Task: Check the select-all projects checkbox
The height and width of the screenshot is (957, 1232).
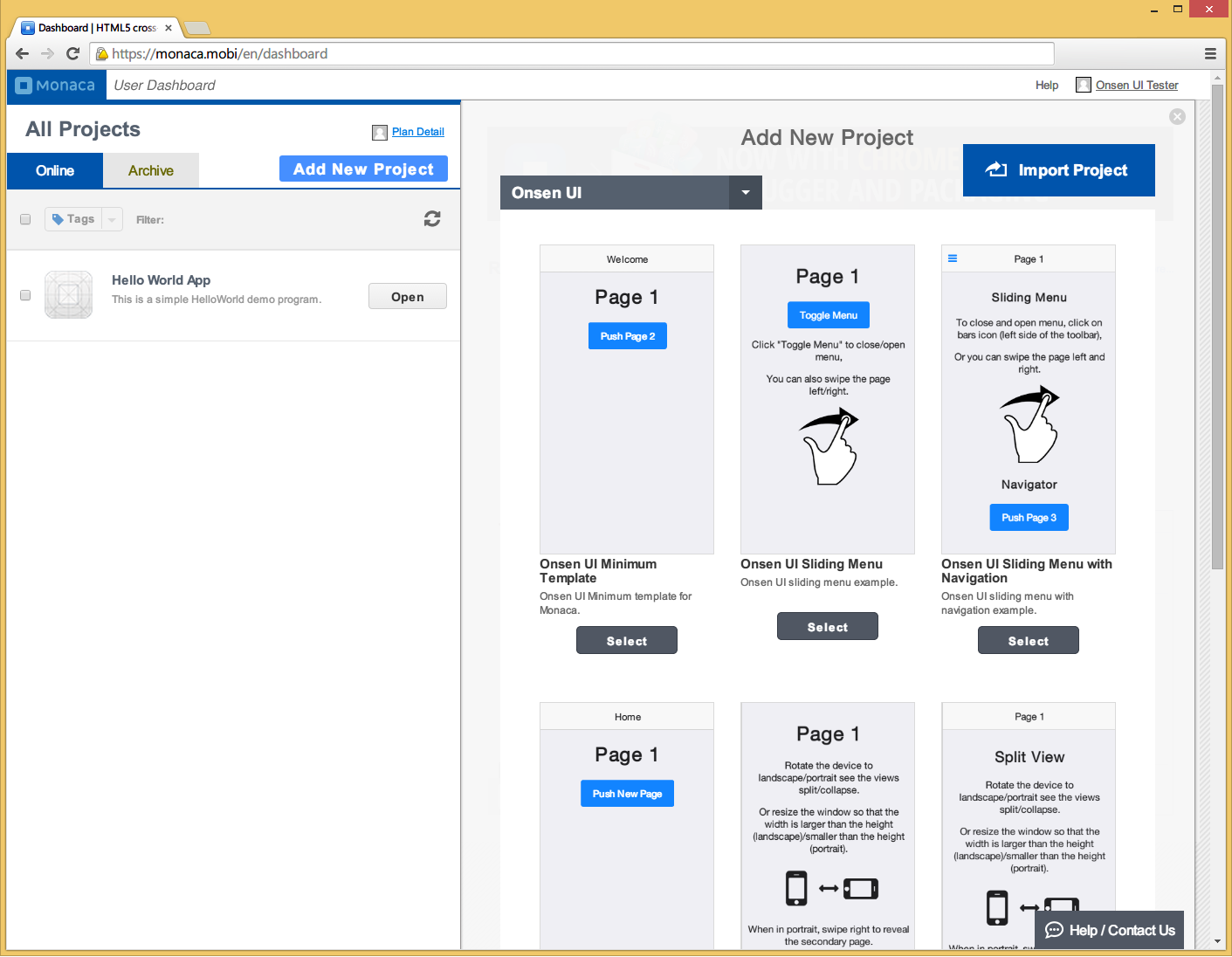Action: [25, 219]
